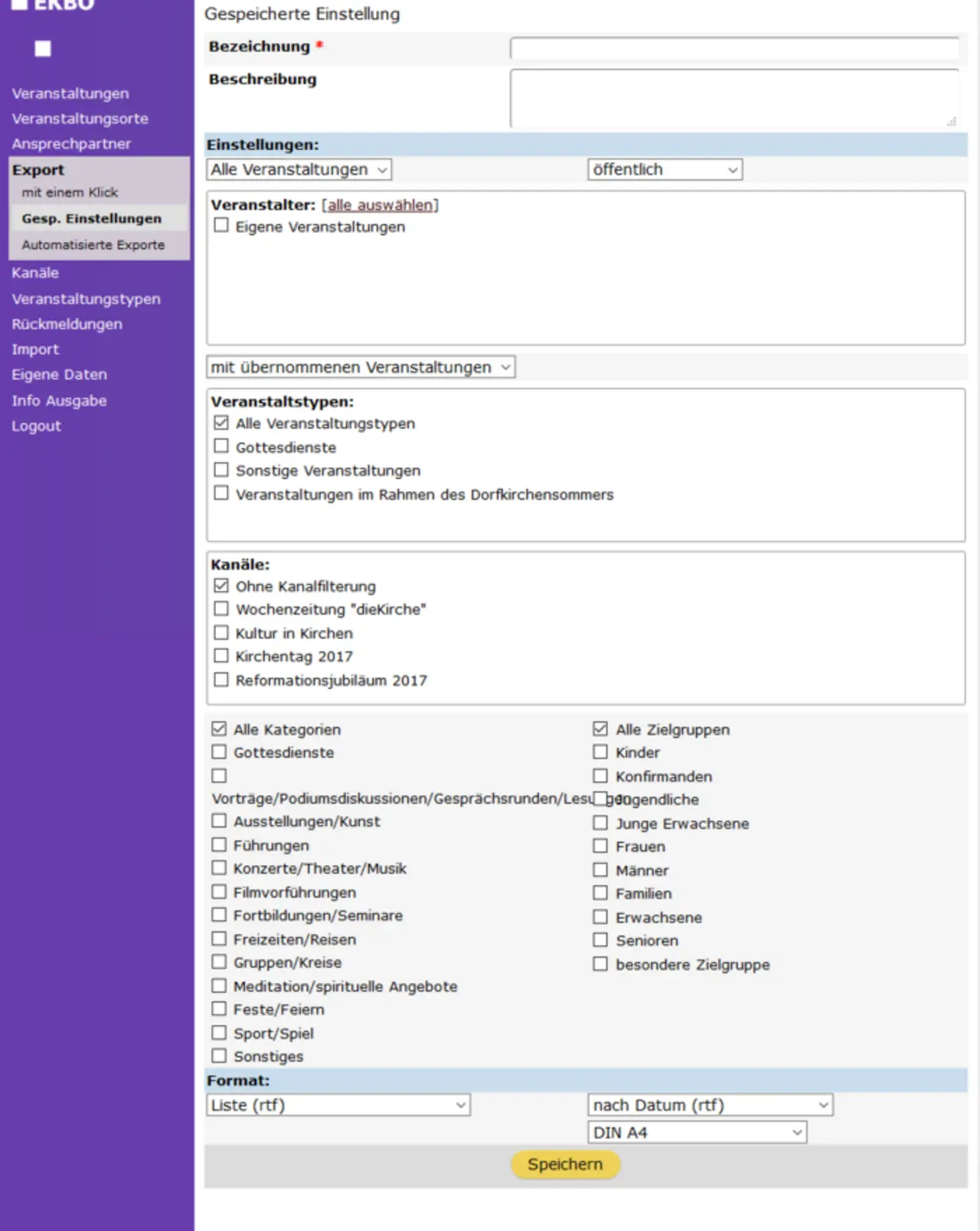The height and width of the screenshot is (1231, 980).
Task: Open 'mit übernommenen Veranstaltungen' dropdown
Action: [361, 367]
